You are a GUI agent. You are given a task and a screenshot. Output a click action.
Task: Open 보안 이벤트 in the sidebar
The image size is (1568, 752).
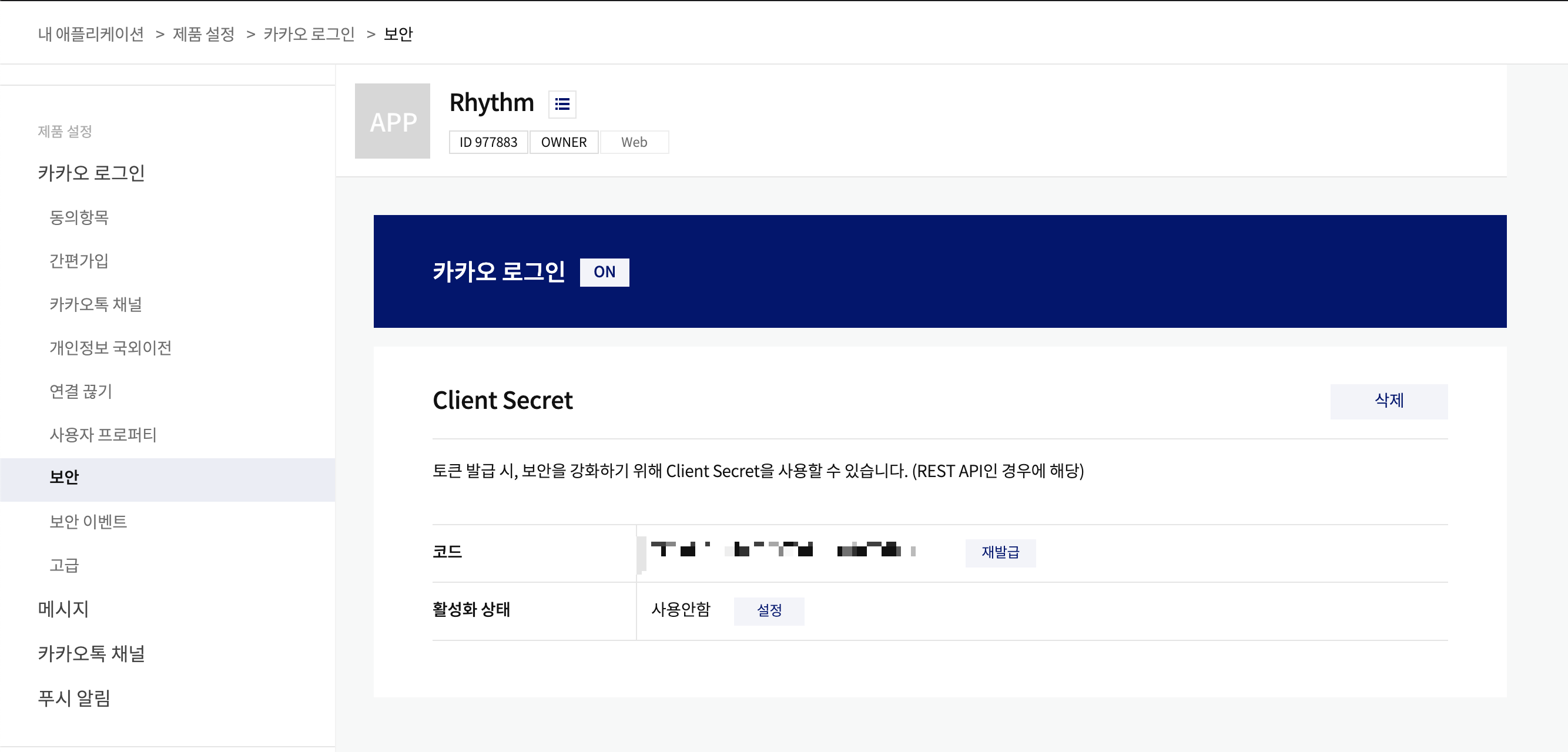[x=88, y=522]
